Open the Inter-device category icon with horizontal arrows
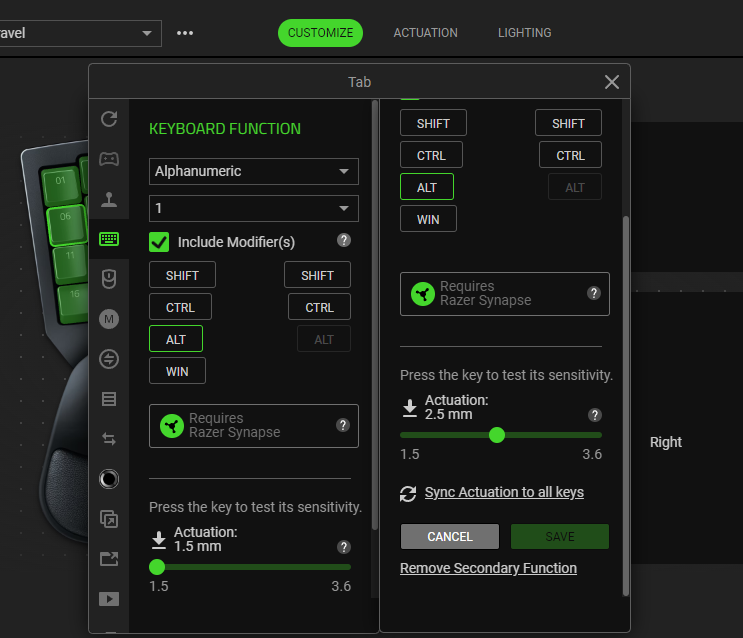This screenshot has height=638, width=743. [x=109, y=359]
